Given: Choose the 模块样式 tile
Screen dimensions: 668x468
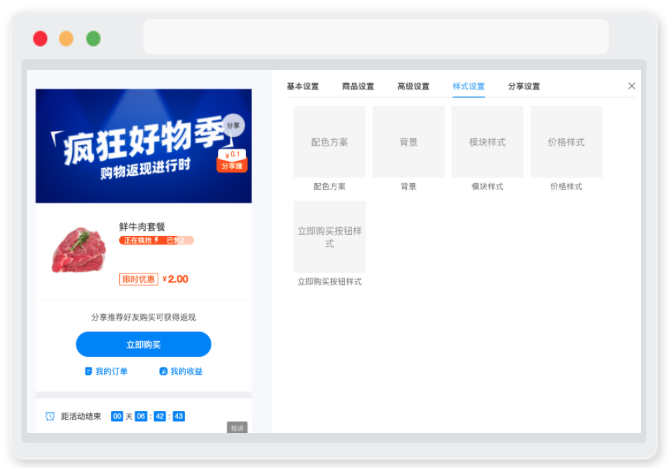Looking at the screenshot, I should pyautogui.click(x=487, y=142).
